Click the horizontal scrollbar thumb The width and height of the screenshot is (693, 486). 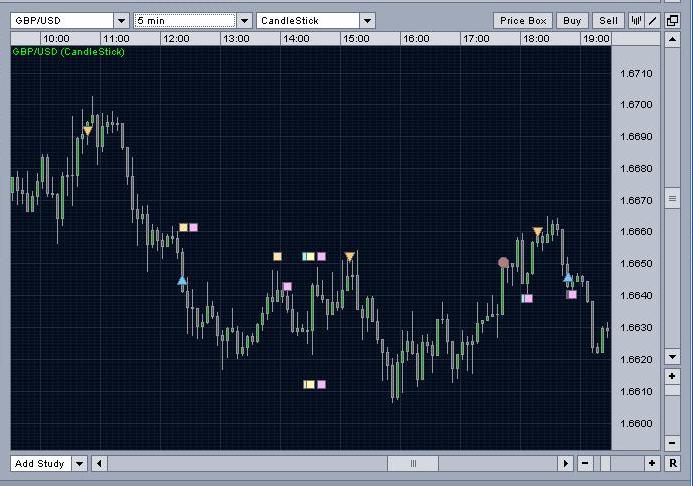[413, 463]
